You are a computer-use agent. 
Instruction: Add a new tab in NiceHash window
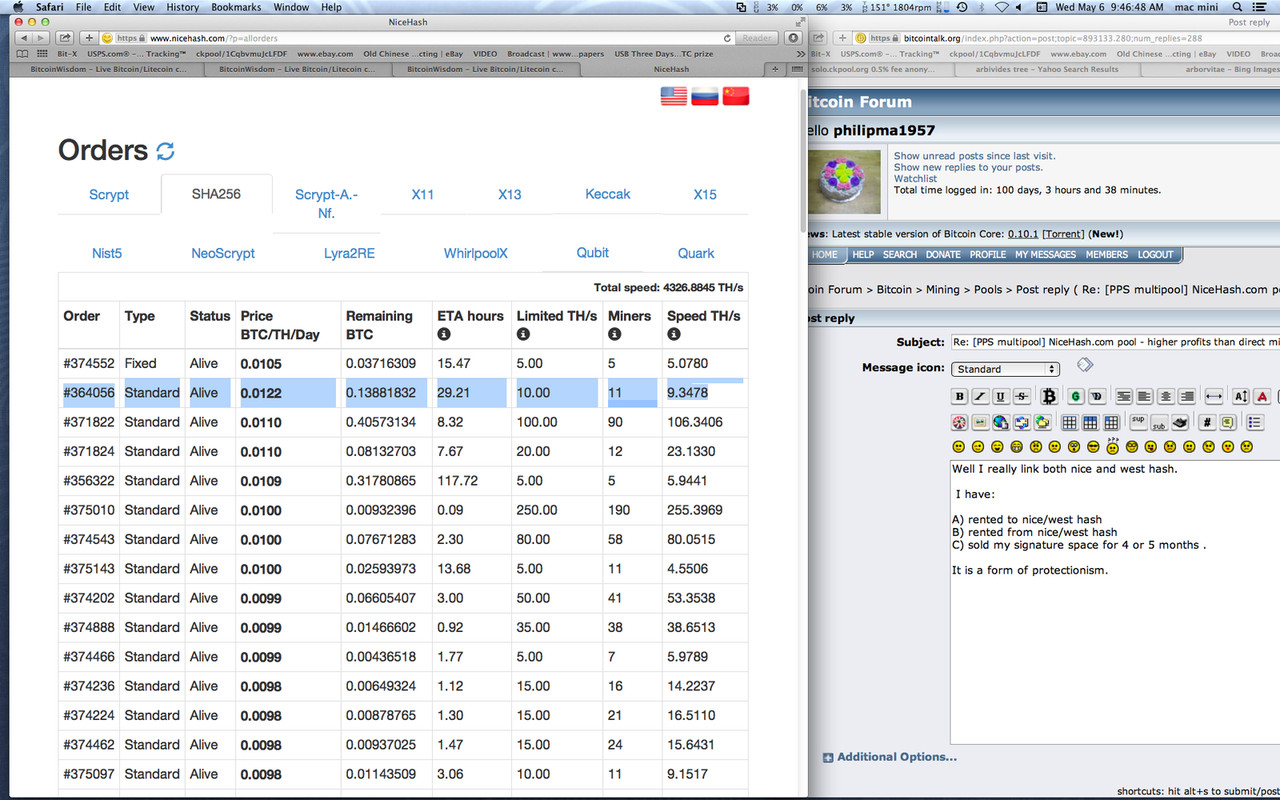776,70
